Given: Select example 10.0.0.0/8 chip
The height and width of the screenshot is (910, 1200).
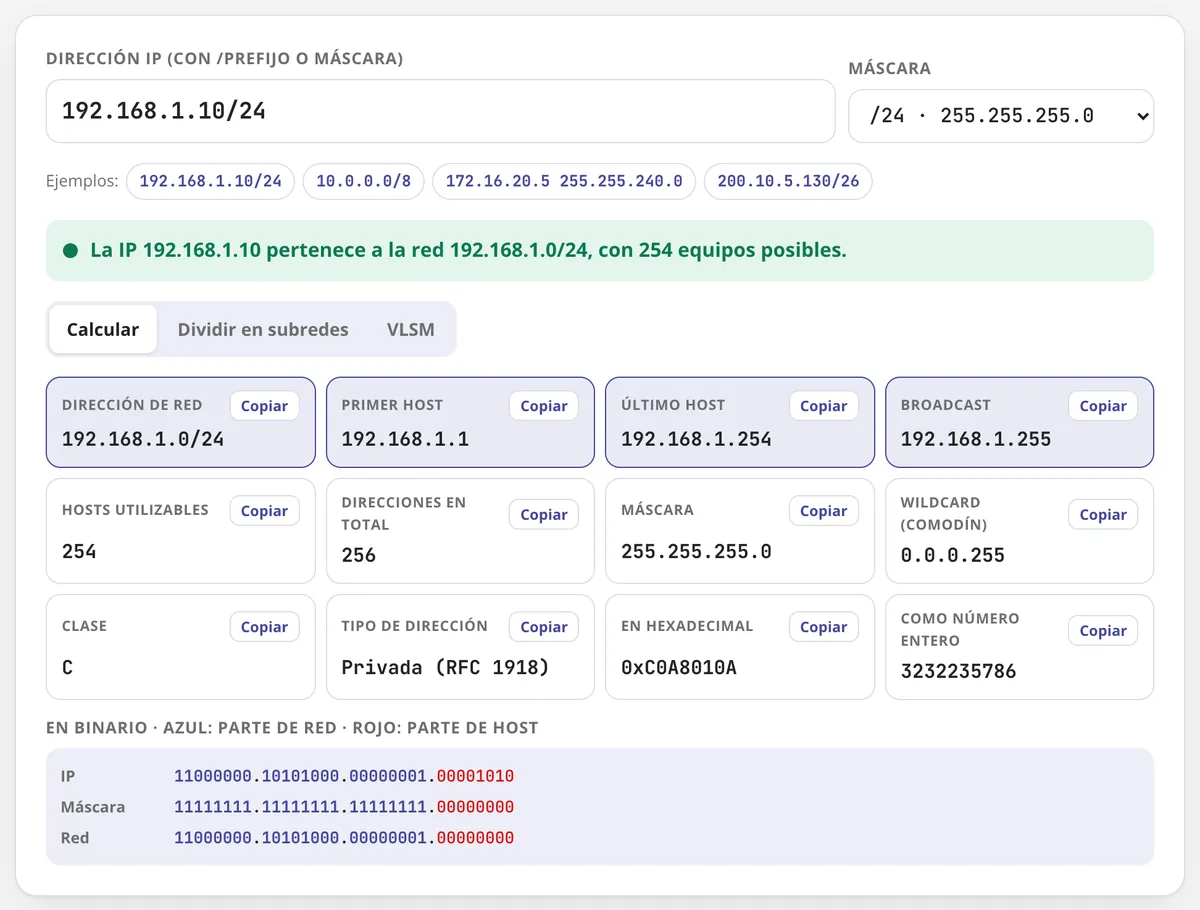Looking at the screenshot, I should click(x=364, y=181).
